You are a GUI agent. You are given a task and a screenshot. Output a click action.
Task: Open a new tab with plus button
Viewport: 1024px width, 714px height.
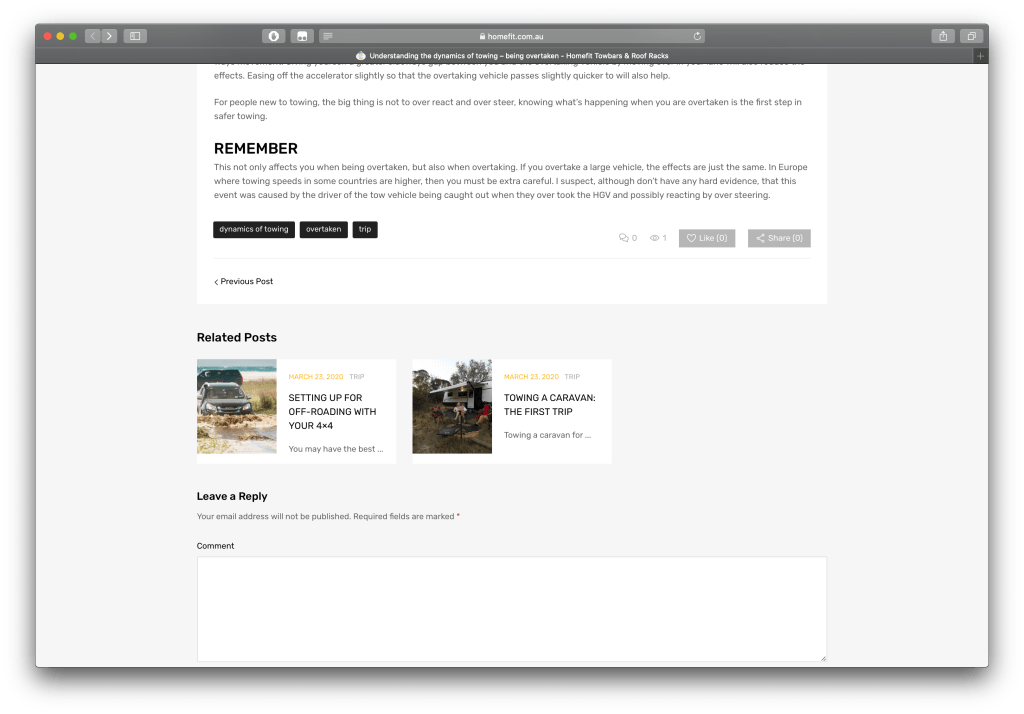980,56
